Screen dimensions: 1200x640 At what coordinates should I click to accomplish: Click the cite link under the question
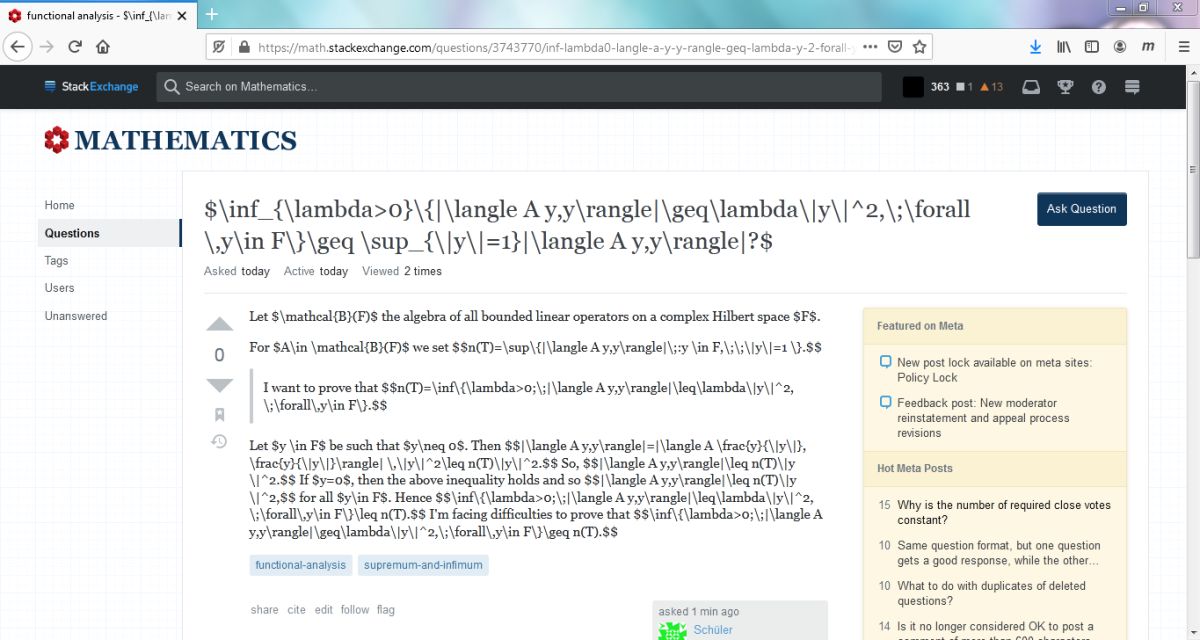(297, 610)
